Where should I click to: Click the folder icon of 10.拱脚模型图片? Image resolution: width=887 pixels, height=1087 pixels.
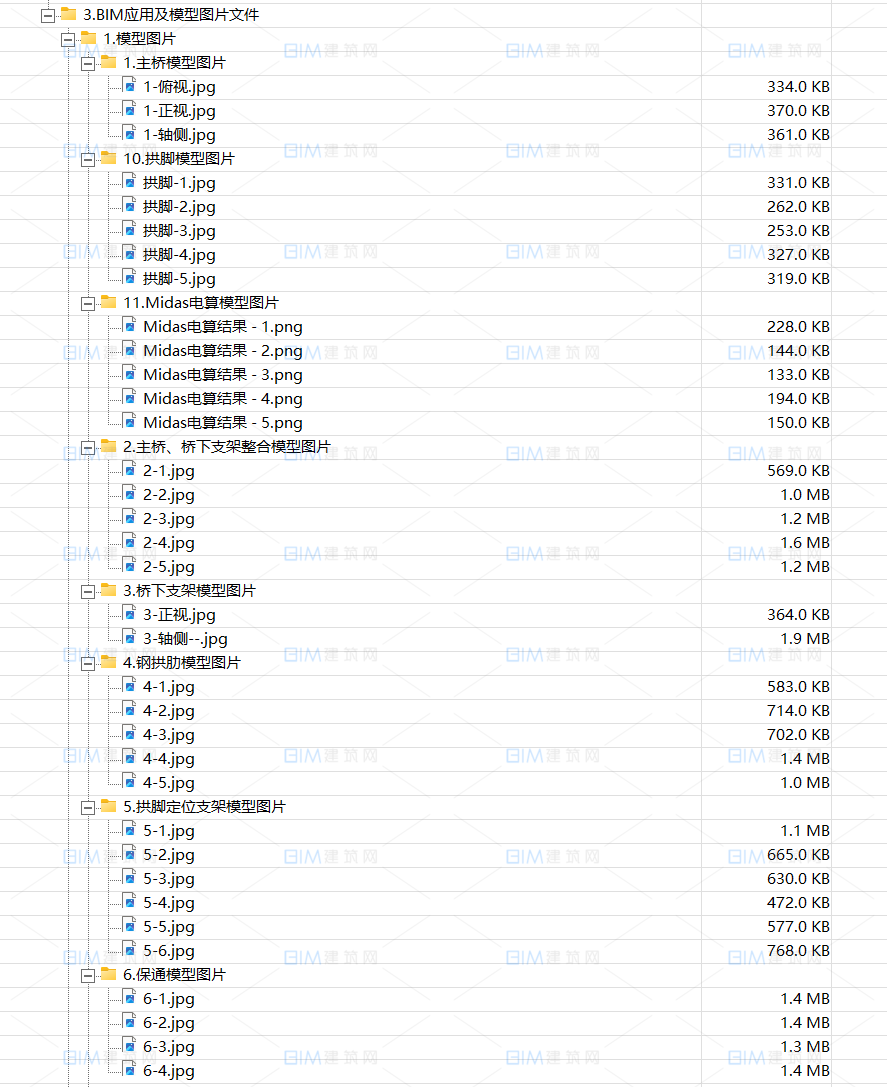click(x=108, y=158)
